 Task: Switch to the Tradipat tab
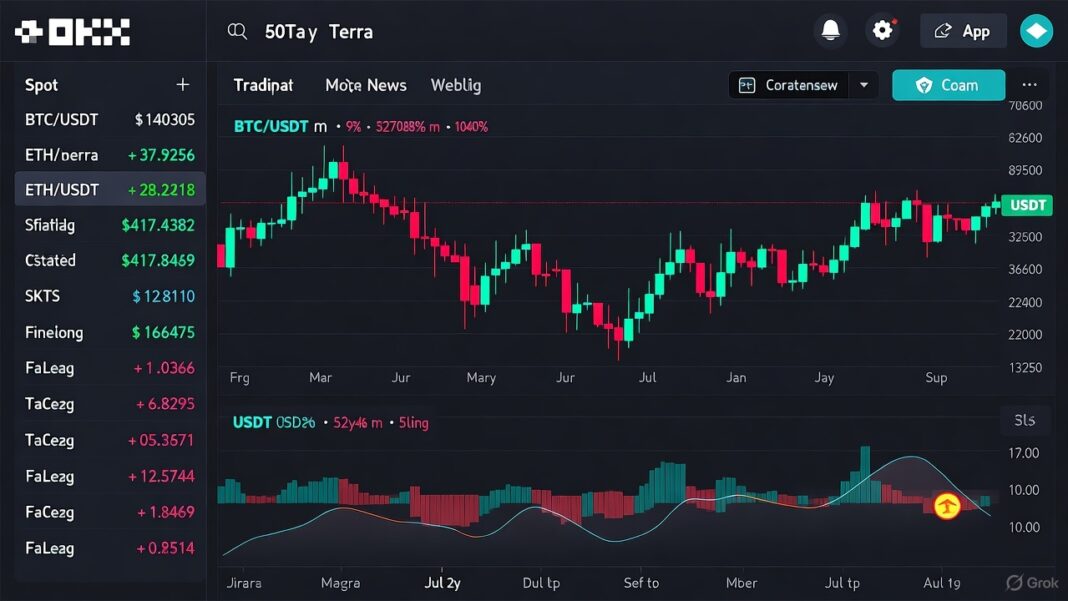[x=263, y=85]
